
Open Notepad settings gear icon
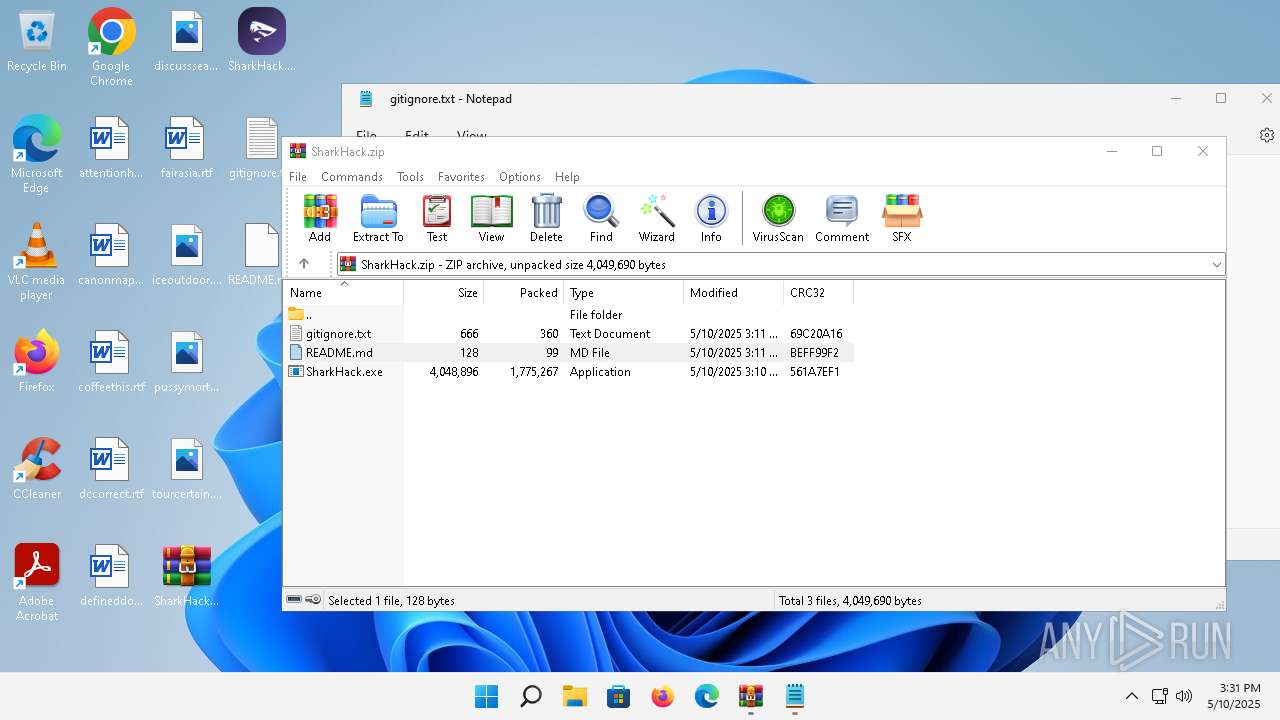(x=1266, y=135)
